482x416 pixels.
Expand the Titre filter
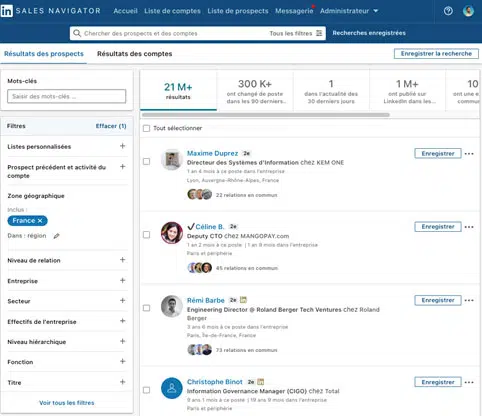pyautogui.click(x=123, y=382)
